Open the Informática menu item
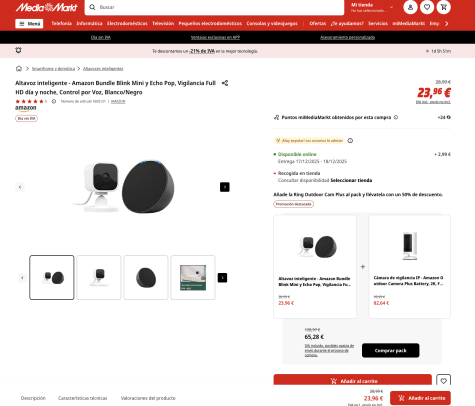Viewport: 475px width, 406px height. point(89,23)
